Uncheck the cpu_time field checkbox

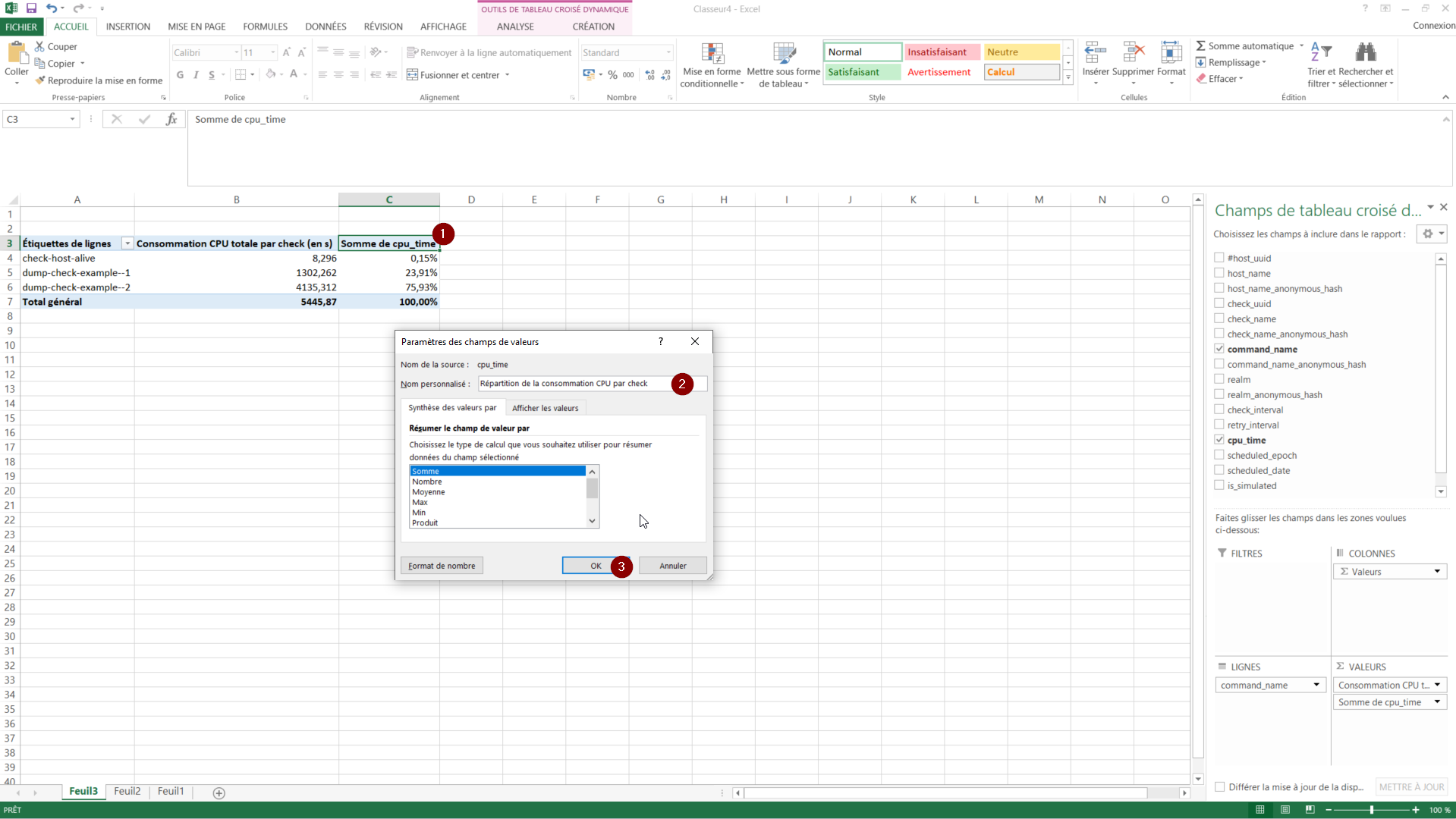1219,440
